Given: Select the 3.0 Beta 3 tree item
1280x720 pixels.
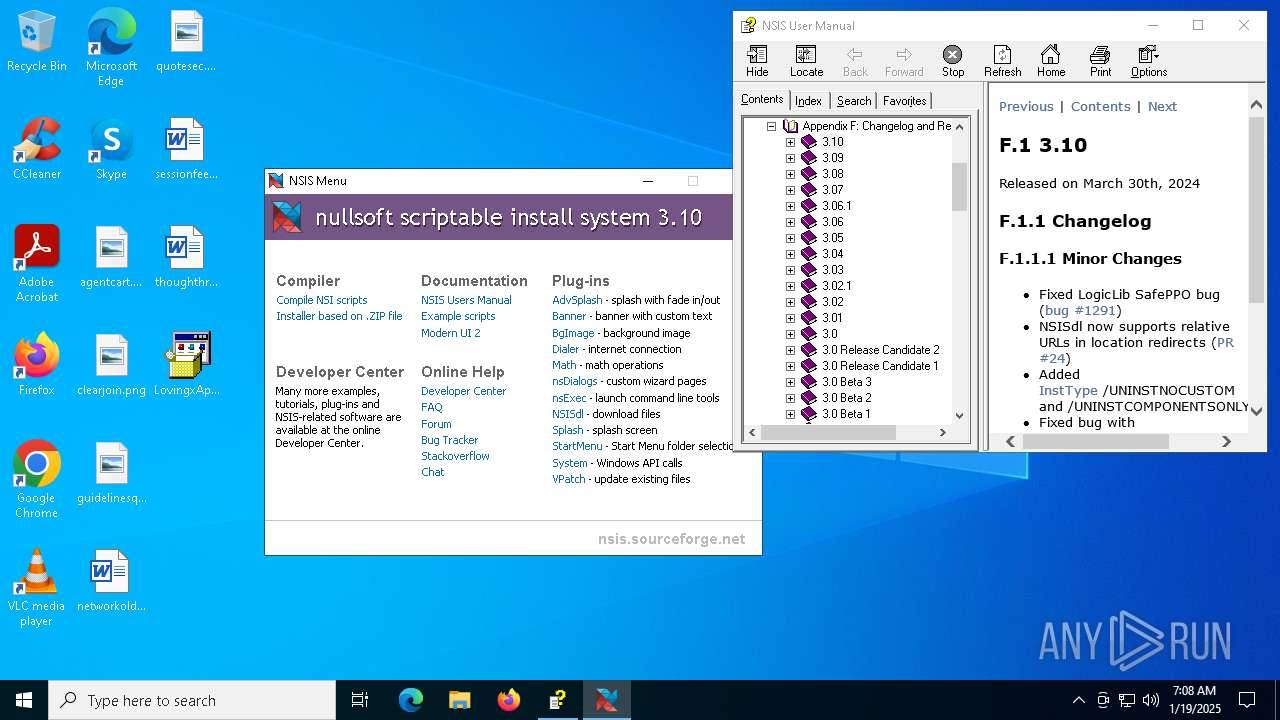Looking at the screenshot, I should click(x=846, y=382).
